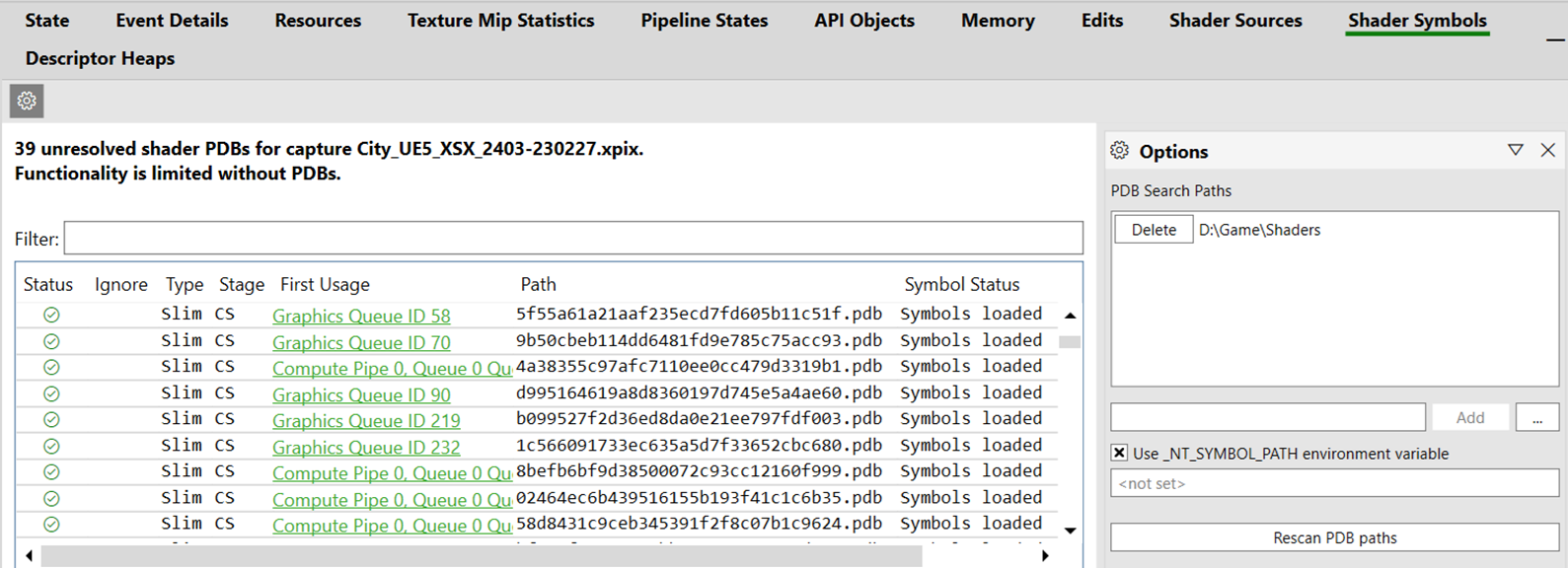Click the <not set> symbol path field
Image resolution: width=1568 pixels, height=568 pixels.
tap(1334, 483)
